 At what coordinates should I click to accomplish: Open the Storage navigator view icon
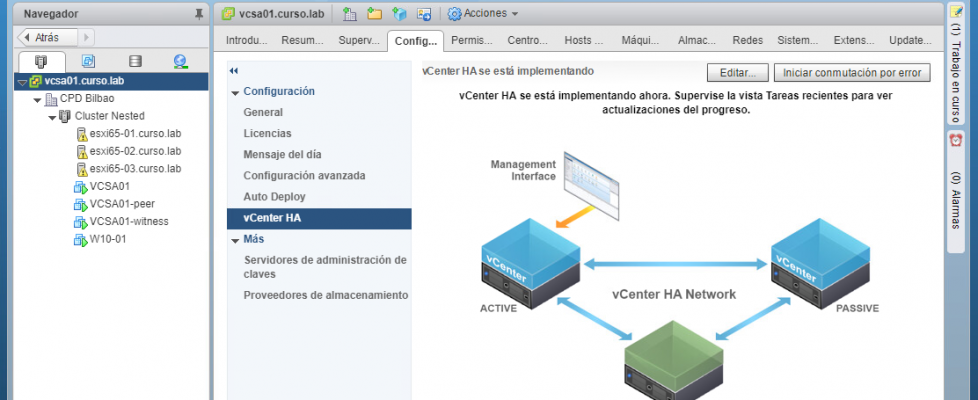pos(135,62)
